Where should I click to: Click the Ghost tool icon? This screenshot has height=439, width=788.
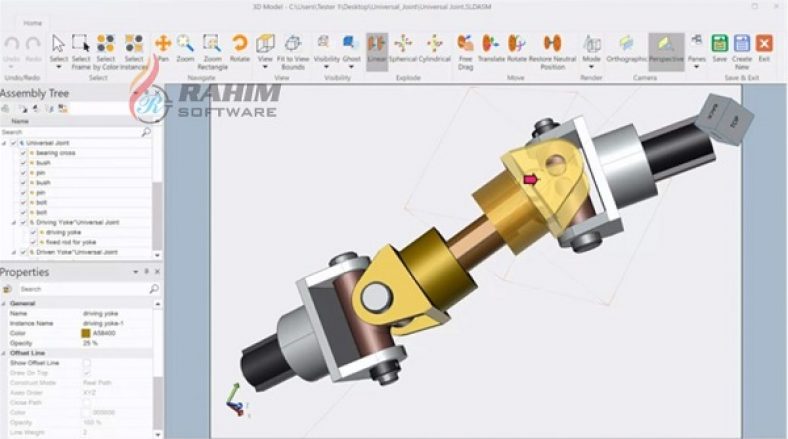350,43
